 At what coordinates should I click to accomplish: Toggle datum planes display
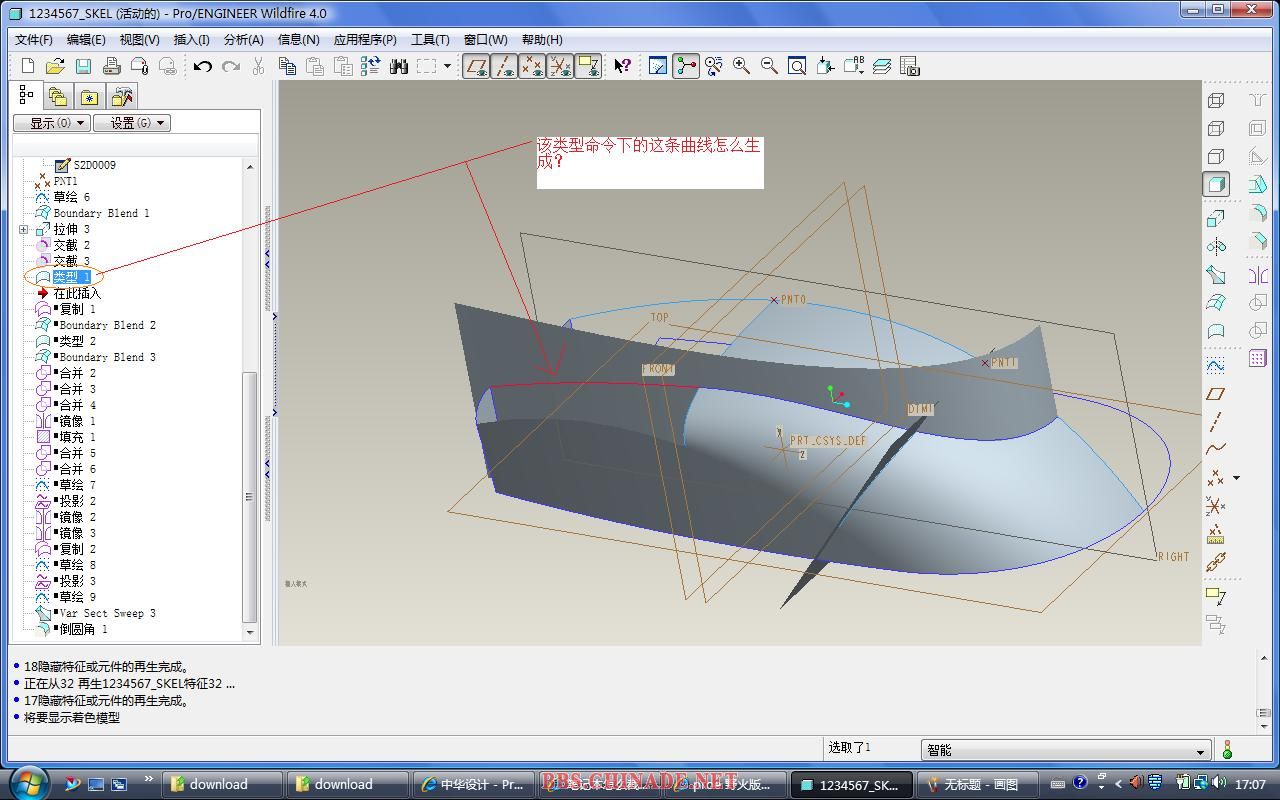click(477, 66)
